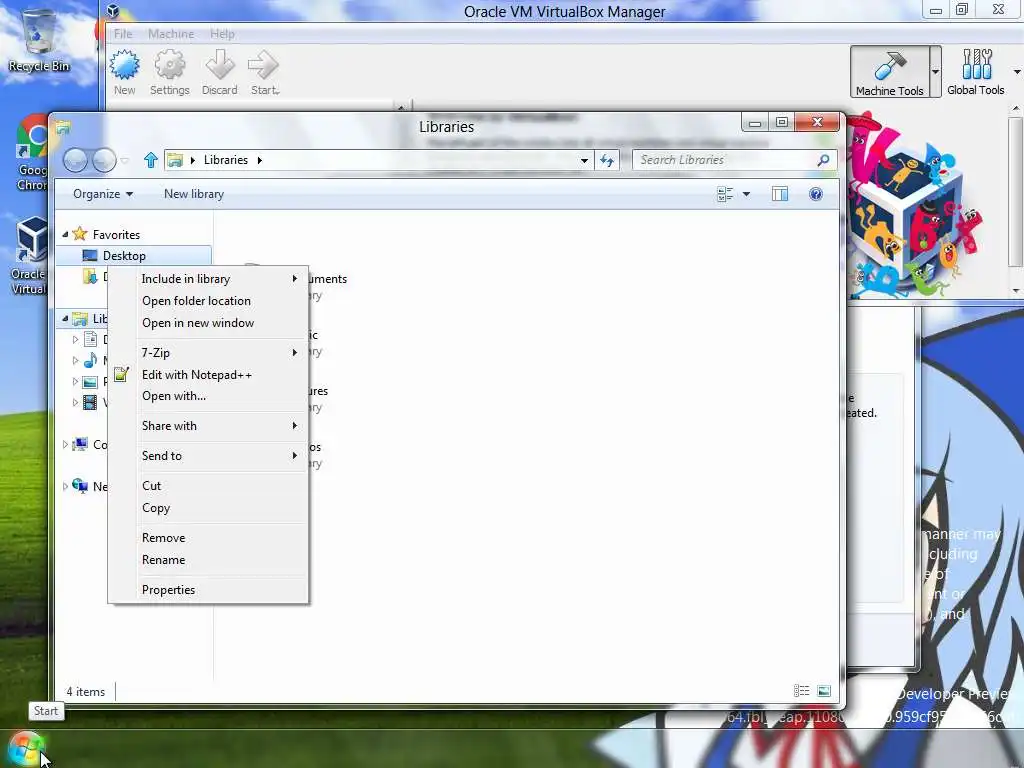Select Global Tools in VirtualBox

click(x=976, y=72)
